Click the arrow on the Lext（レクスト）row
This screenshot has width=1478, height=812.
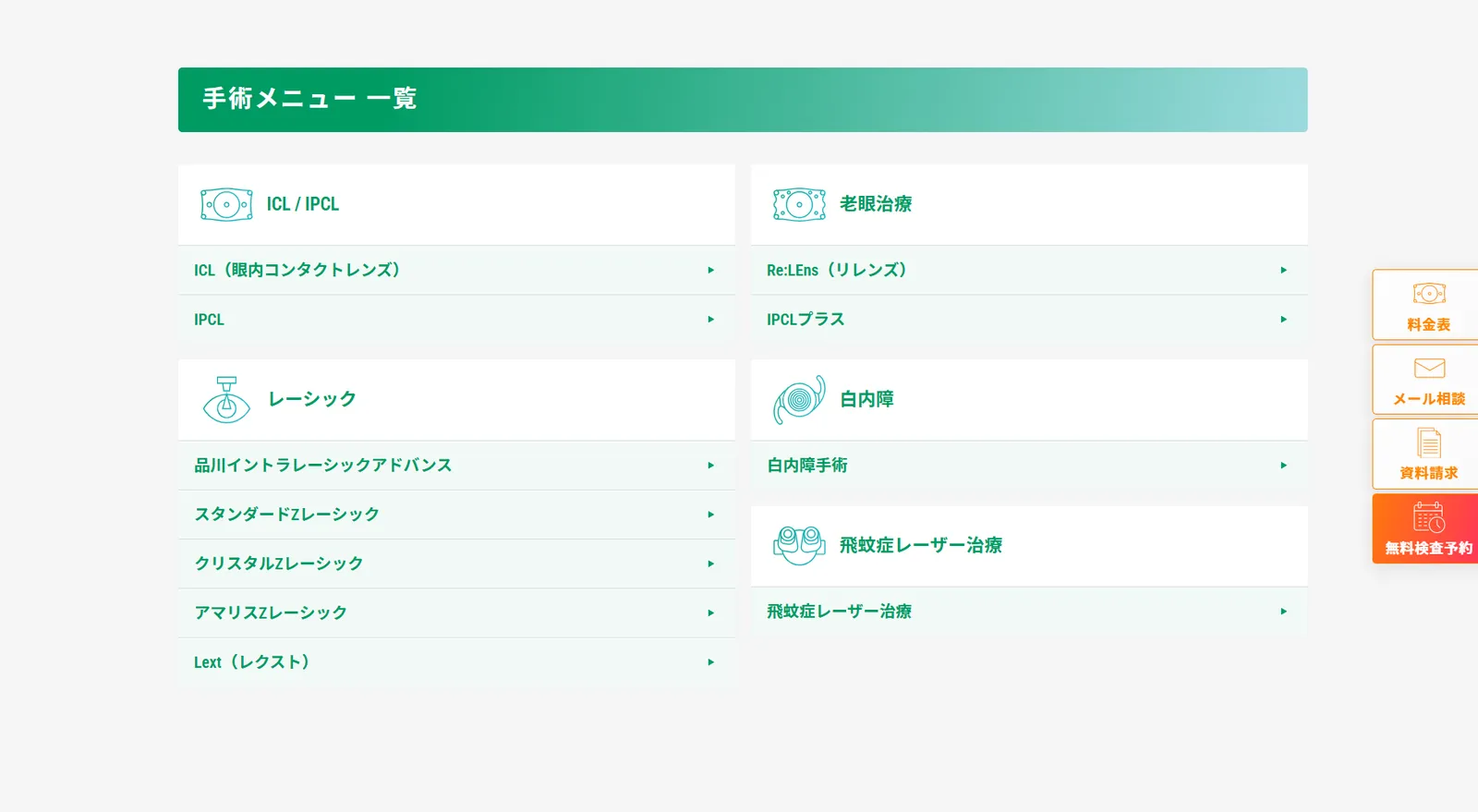(x=711, y=662)
